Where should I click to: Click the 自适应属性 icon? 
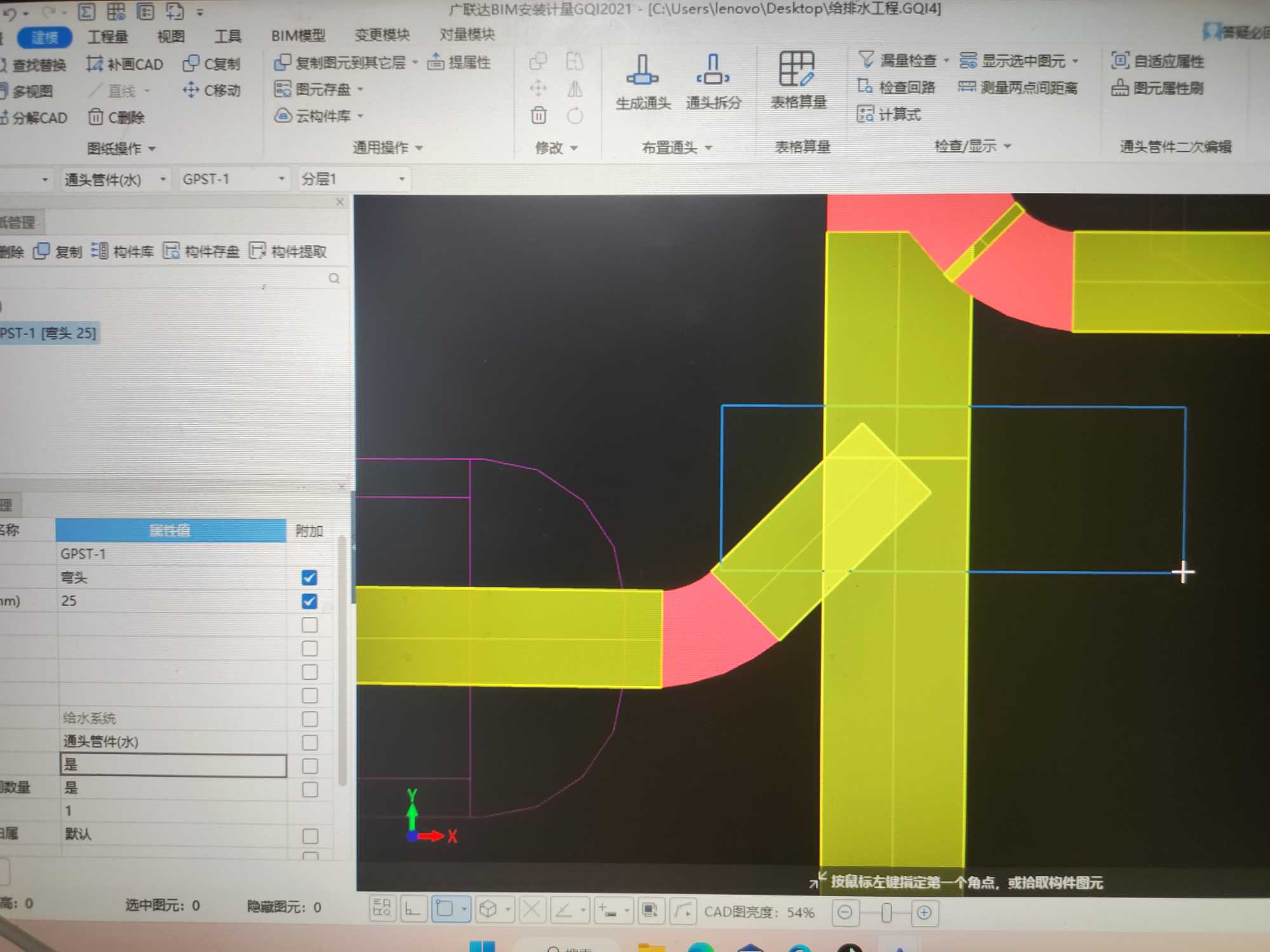click(1120, 60)
